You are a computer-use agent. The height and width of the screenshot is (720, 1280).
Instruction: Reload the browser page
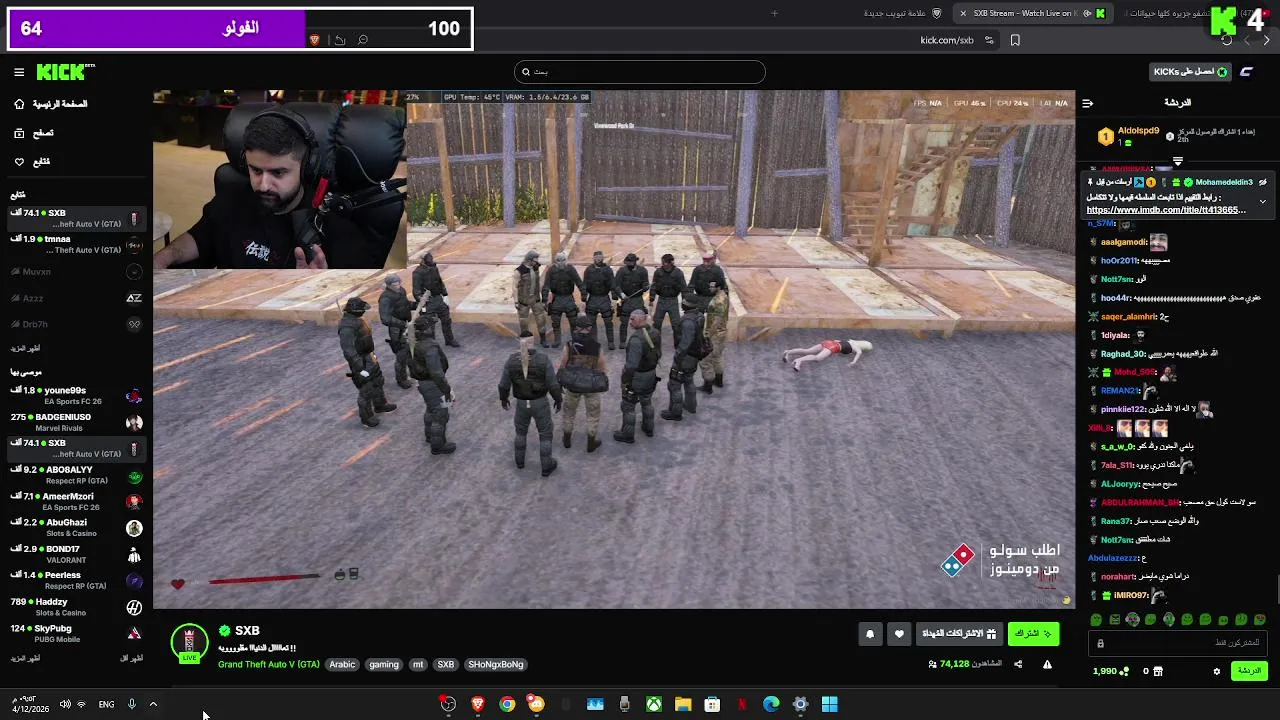coord(1227,40)
